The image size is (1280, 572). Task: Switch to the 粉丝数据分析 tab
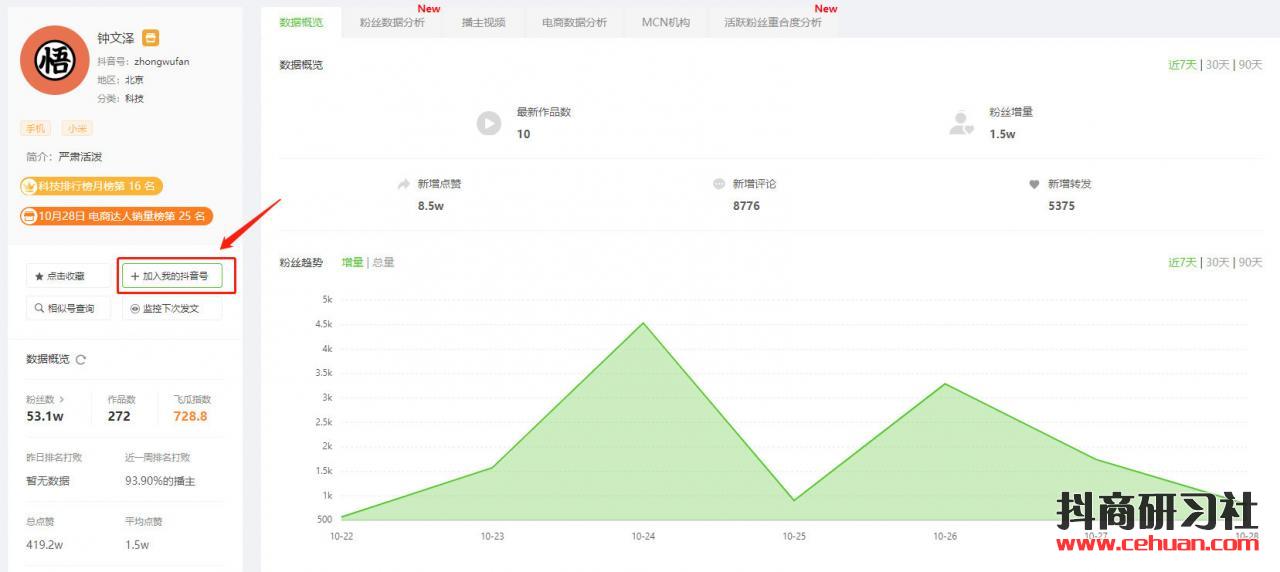click(392, 22)
